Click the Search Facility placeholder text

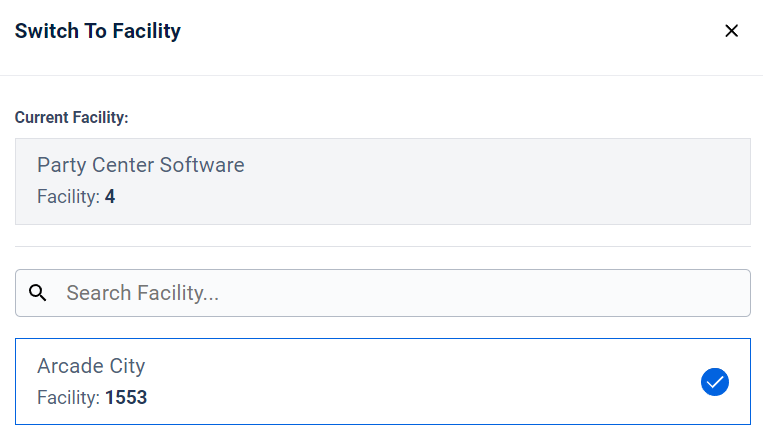[x=143, y=293]
